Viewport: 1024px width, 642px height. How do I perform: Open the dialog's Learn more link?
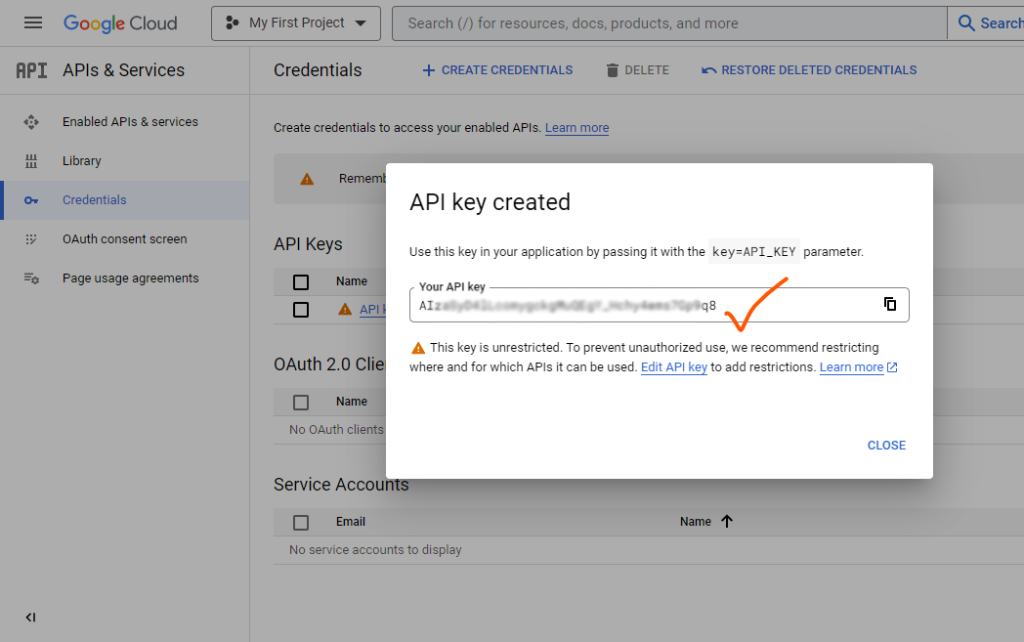point(858,367)
